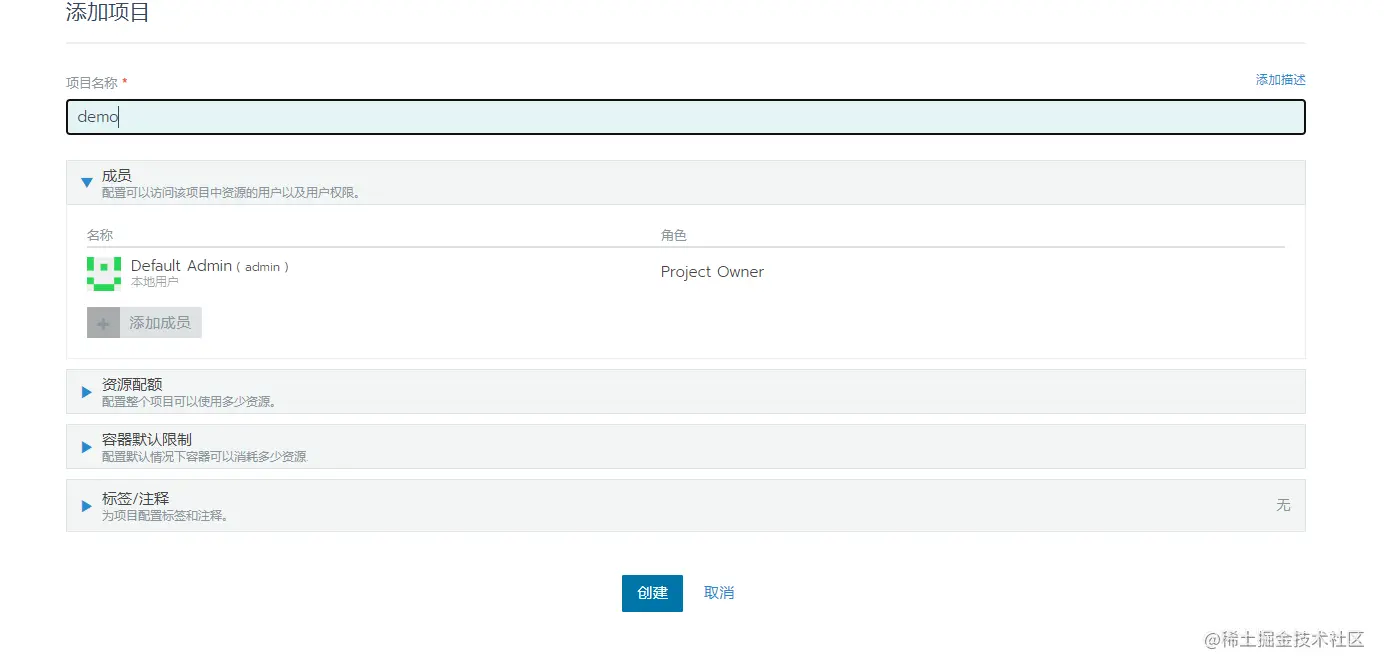Image resolution: width=1384 pixels, height=669 pixels.
Task: Click the 添加成员 button label
Action: [160, 323]
